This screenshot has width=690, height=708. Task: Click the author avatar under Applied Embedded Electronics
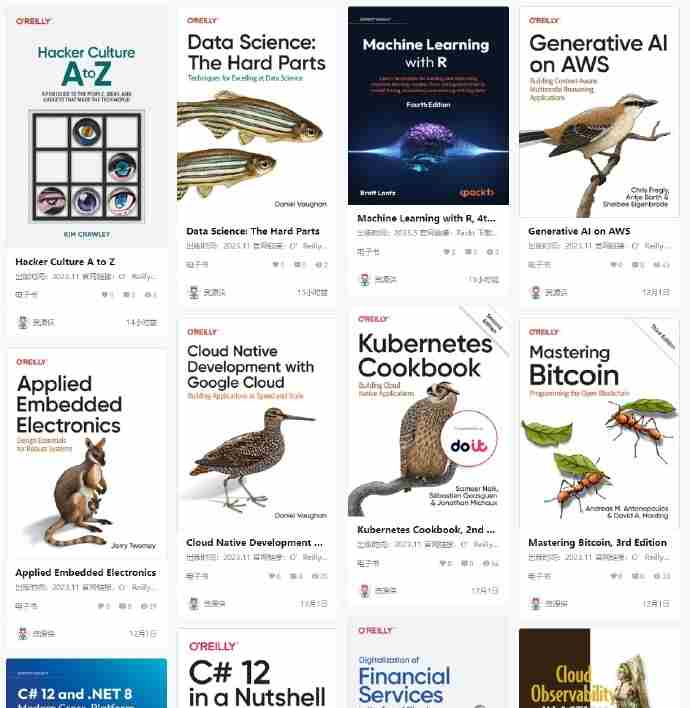23,633
